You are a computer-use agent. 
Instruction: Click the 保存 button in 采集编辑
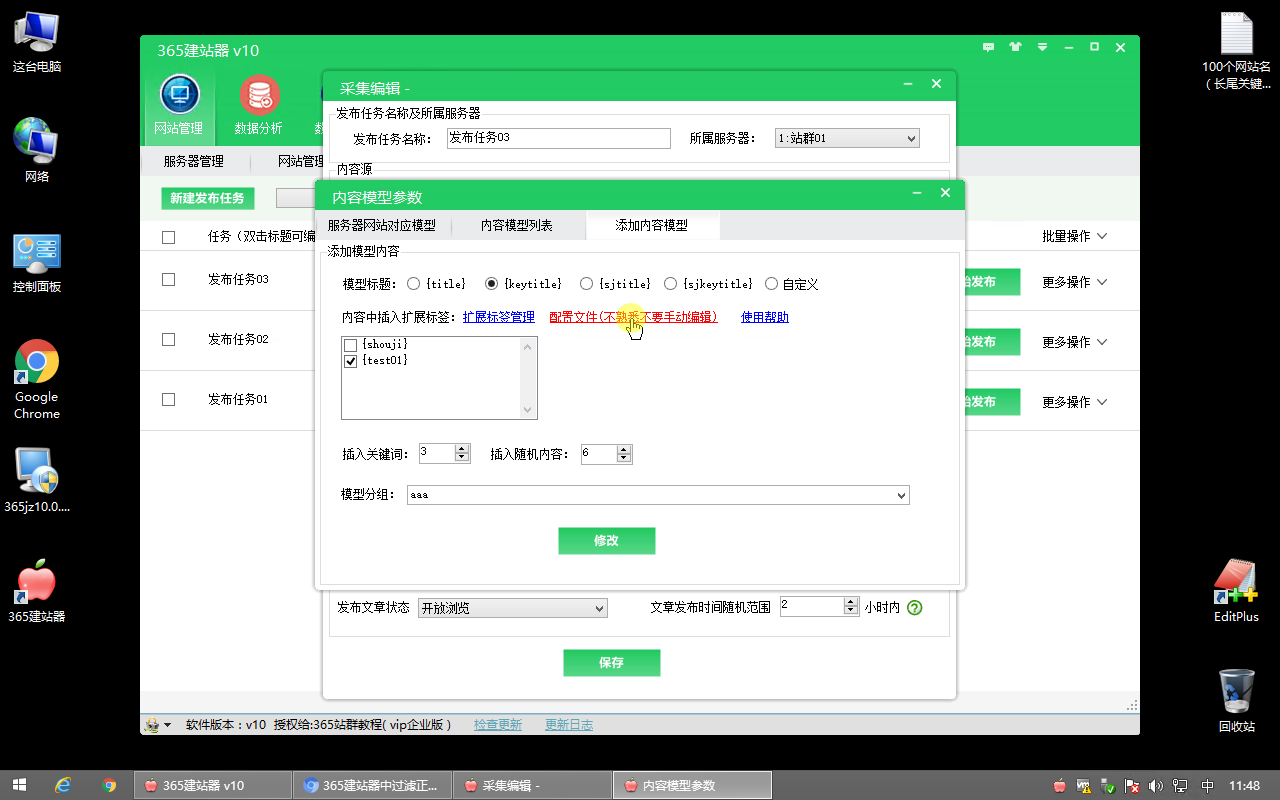tap(611, 663)
